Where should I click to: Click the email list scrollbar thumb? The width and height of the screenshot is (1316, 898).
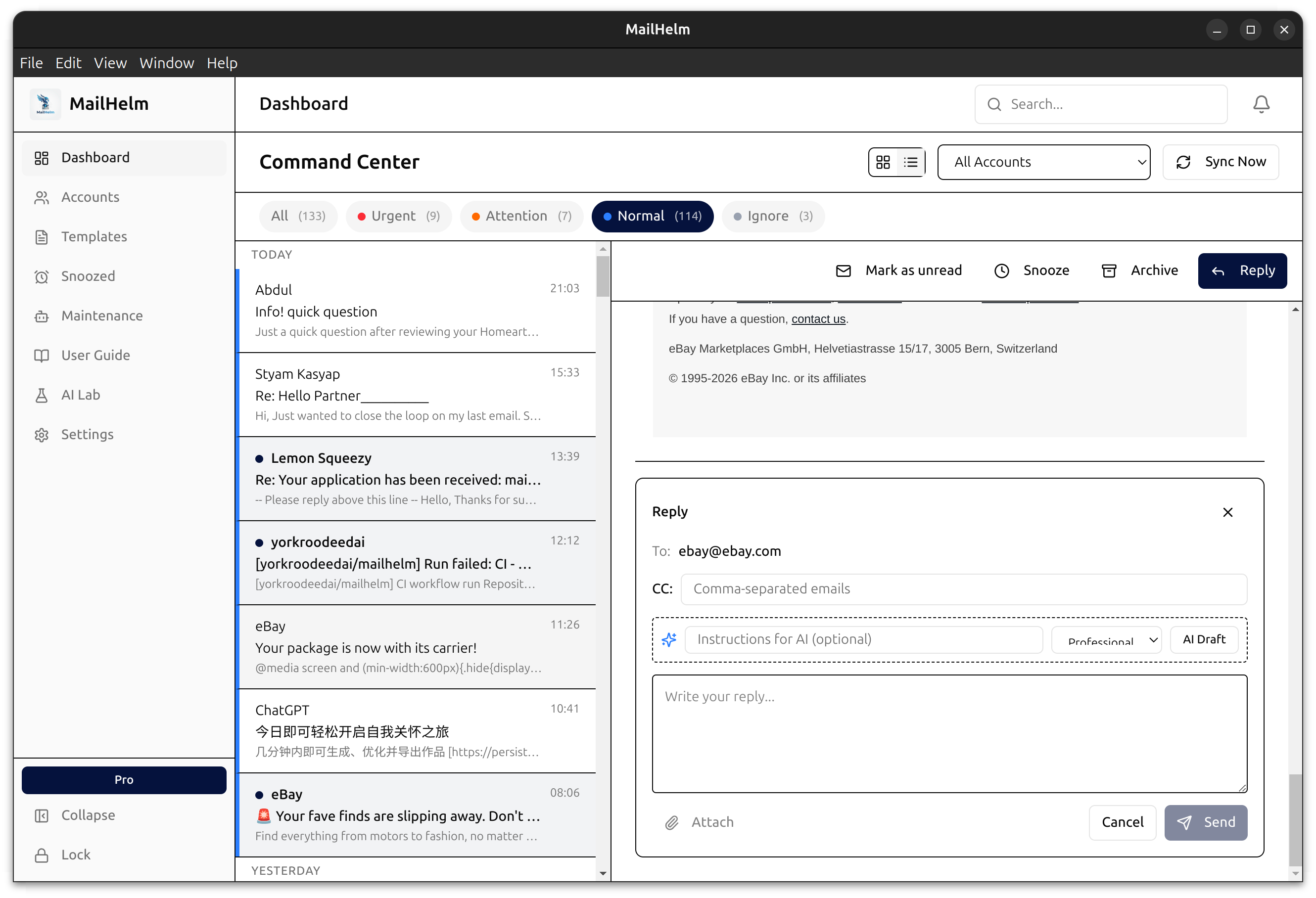click(603, 276)
